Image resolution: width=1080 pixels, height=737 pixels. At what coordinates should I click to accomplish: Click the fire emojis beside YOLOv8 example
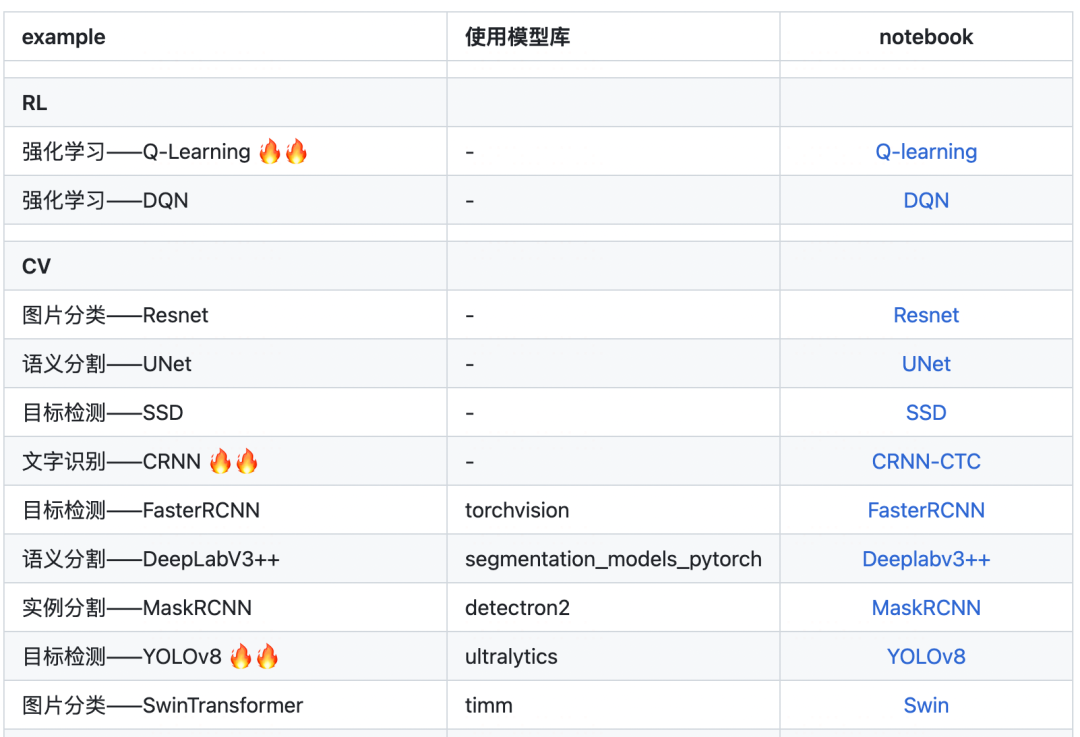pos(253,656)
